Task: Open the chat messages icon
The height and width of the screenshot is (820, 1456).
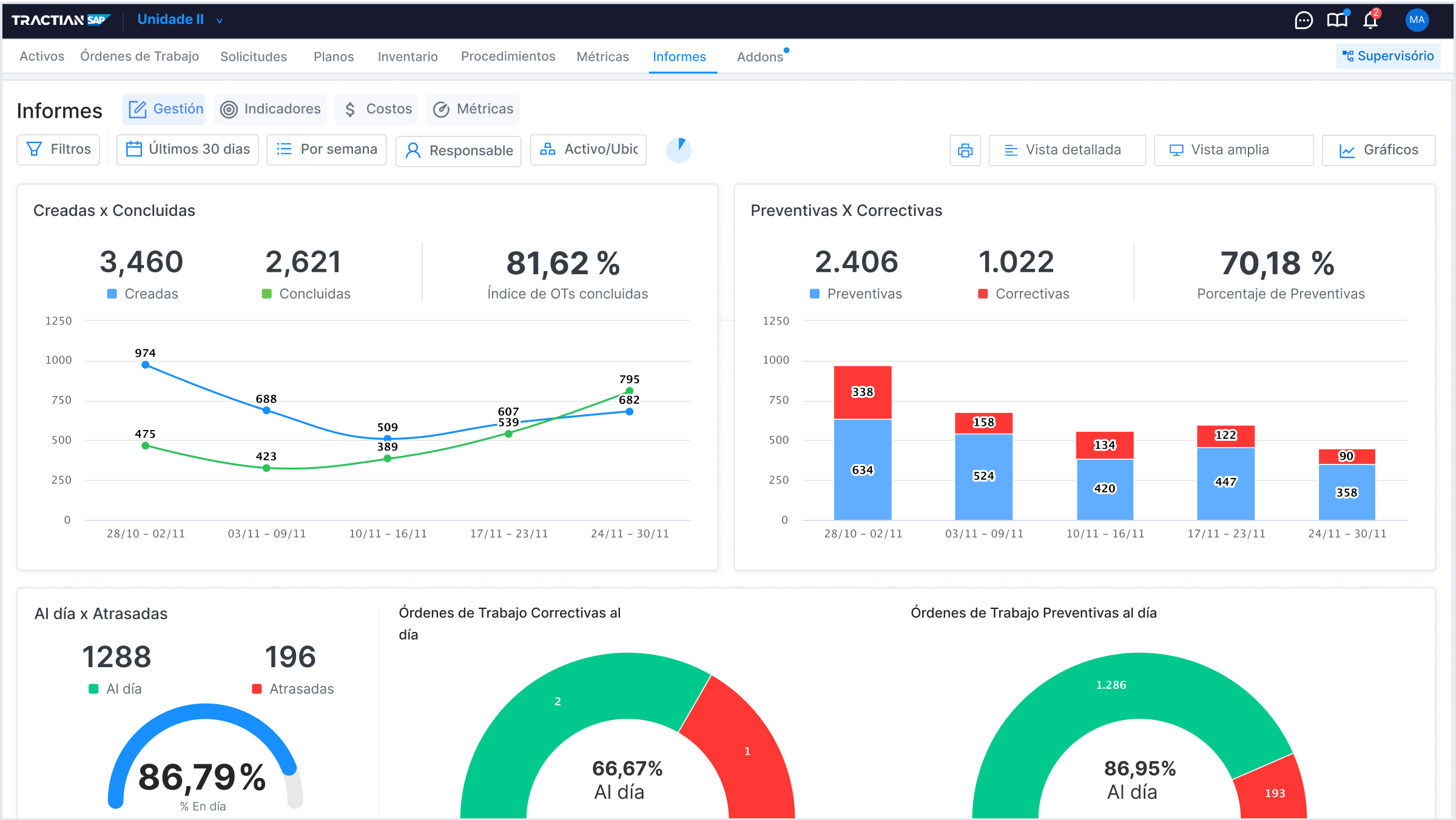Action: (x=1303, y=21)
